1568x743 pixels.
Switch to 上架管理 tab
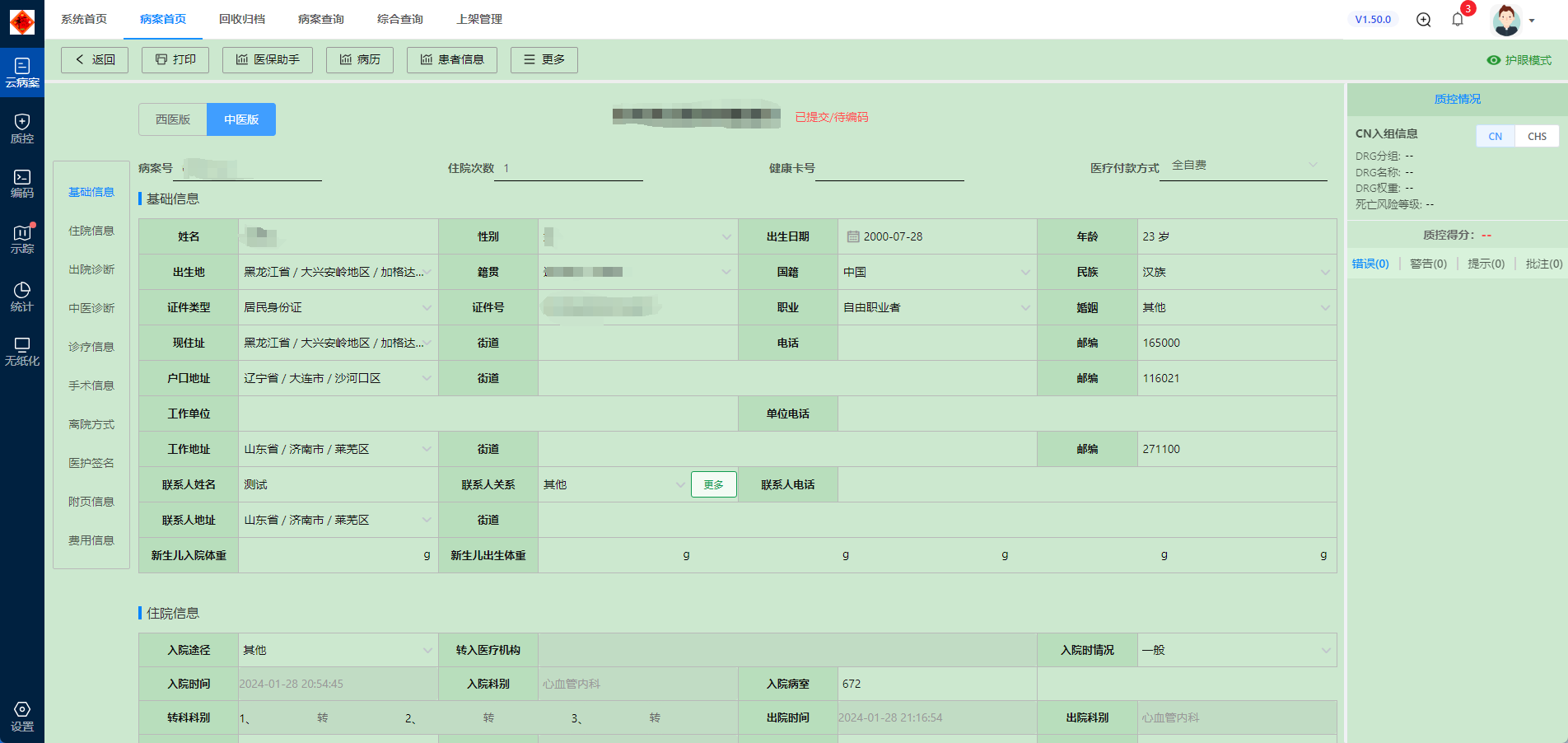(479, 19)
